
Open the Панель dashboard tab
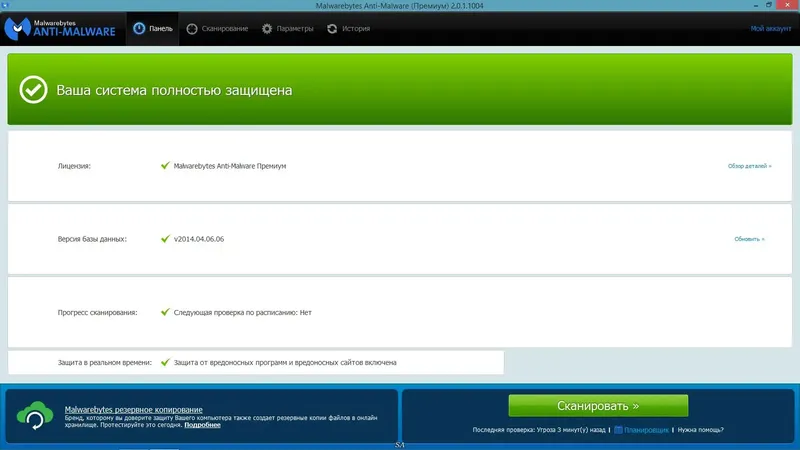tap(153, 29)
